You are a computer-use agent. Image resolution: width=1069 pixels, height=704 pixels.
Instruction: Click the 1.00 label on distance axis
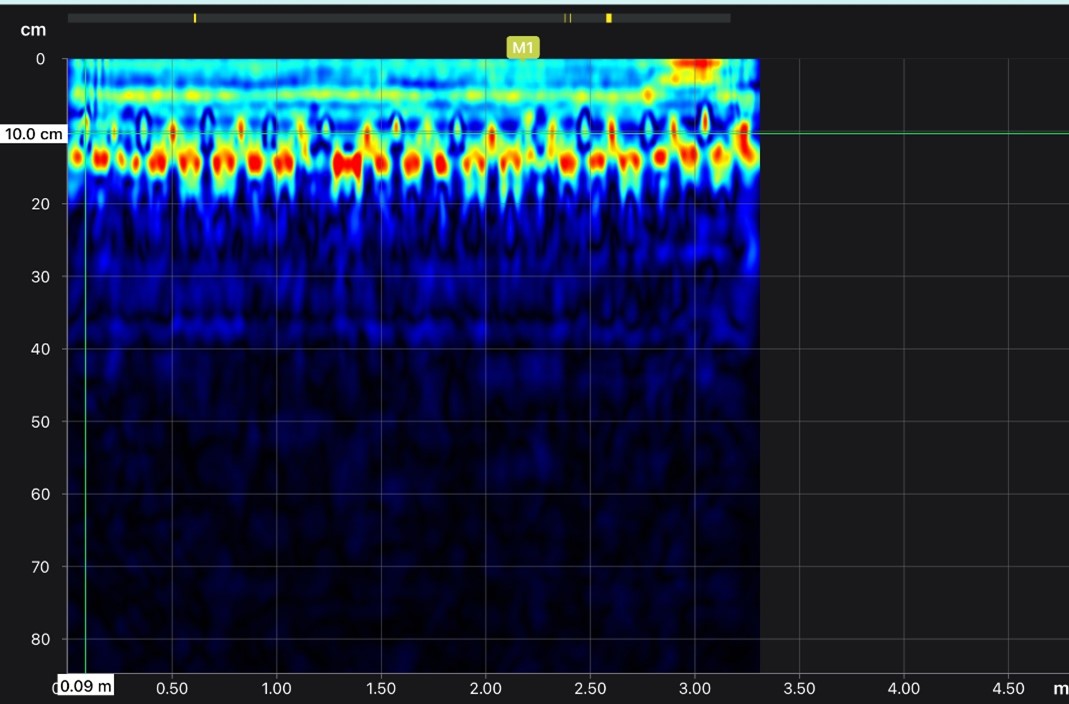276,689
